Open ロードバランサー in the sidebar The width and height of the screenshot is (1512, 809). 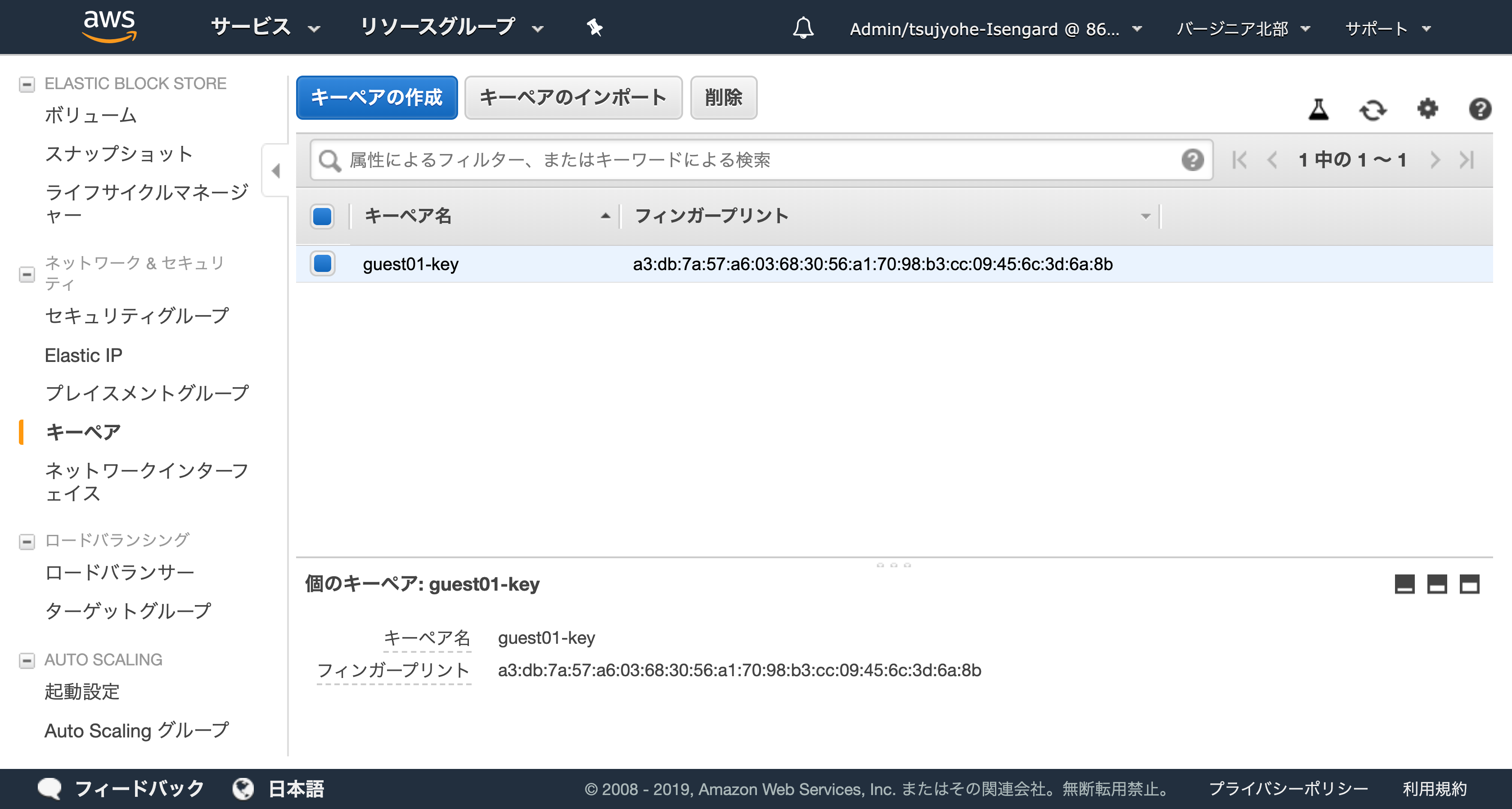click(119, 572)
